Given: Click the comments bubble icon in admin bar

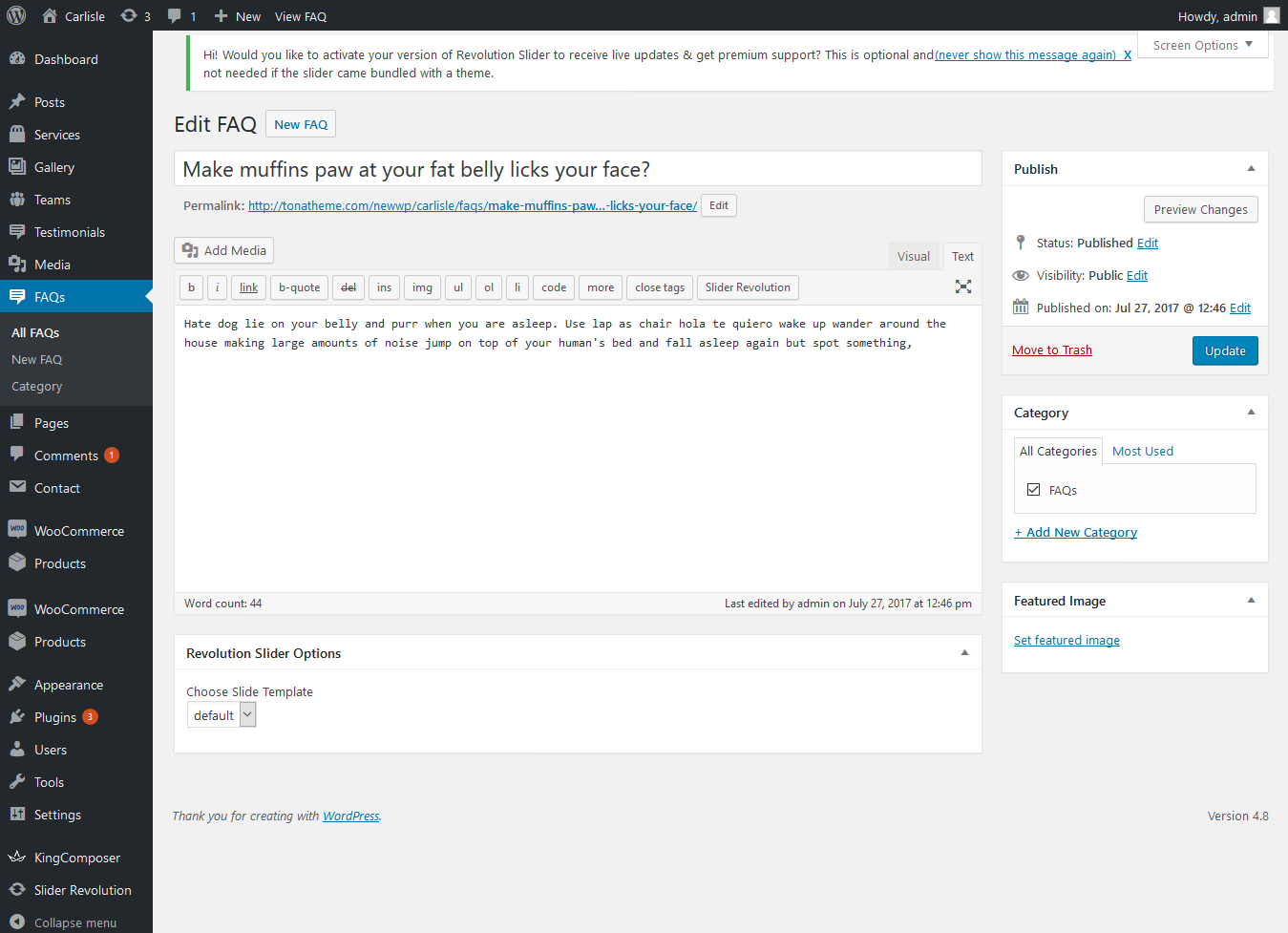Looking at the screenshot, I should point(175,16).
